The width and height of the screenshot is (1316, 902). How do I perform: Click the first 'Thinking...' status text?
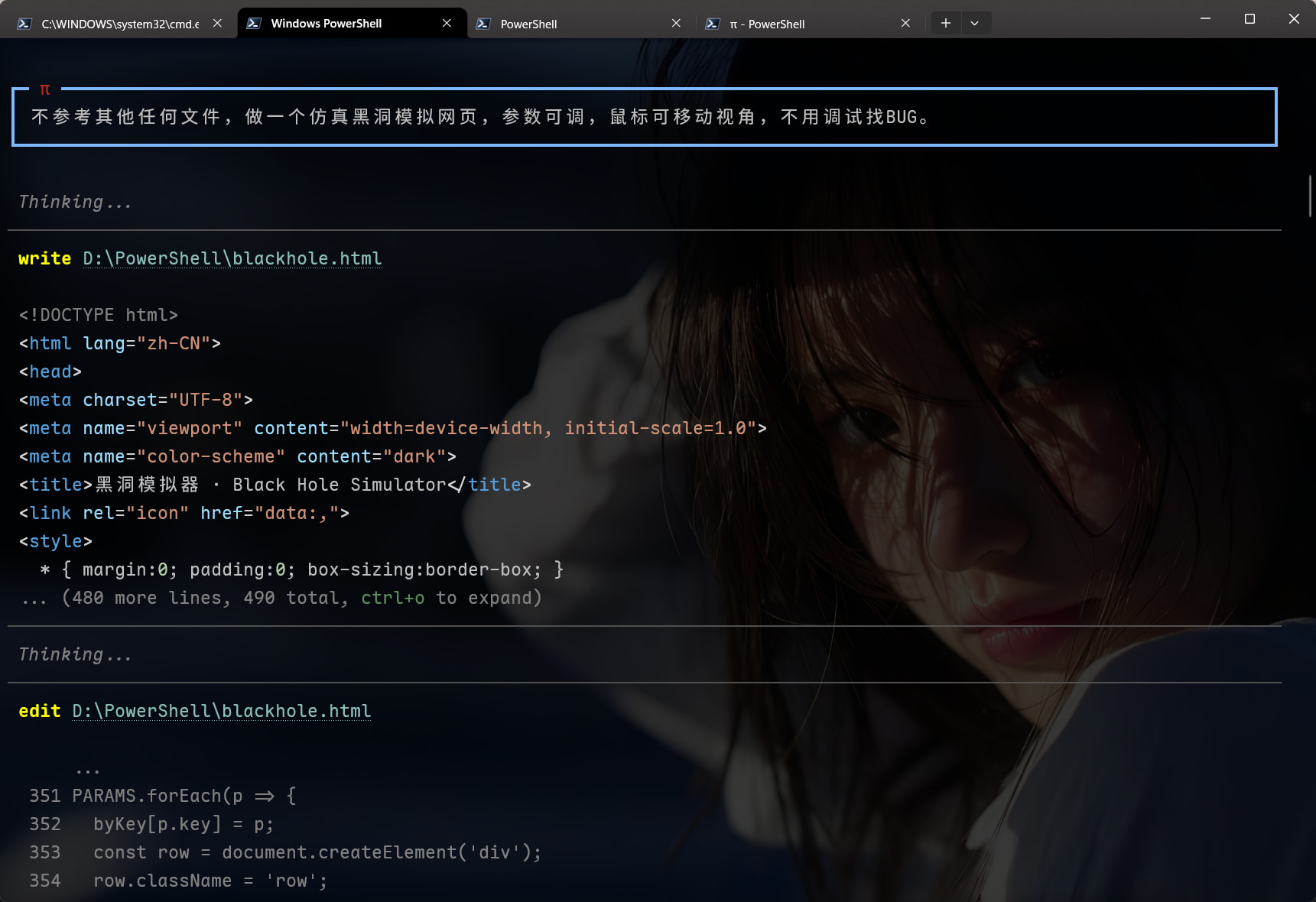[x=75, y=202]
